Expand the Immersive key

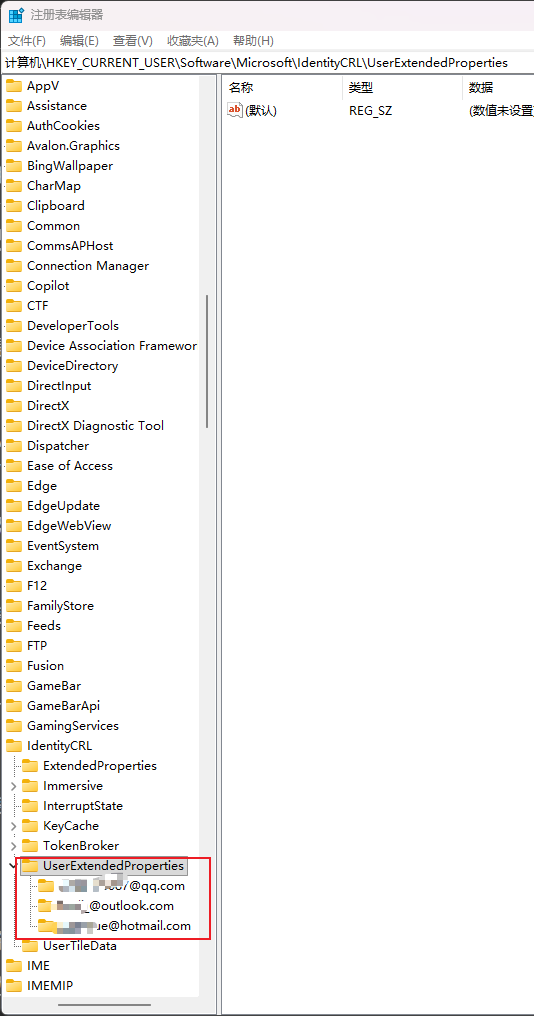coord(13,786)
